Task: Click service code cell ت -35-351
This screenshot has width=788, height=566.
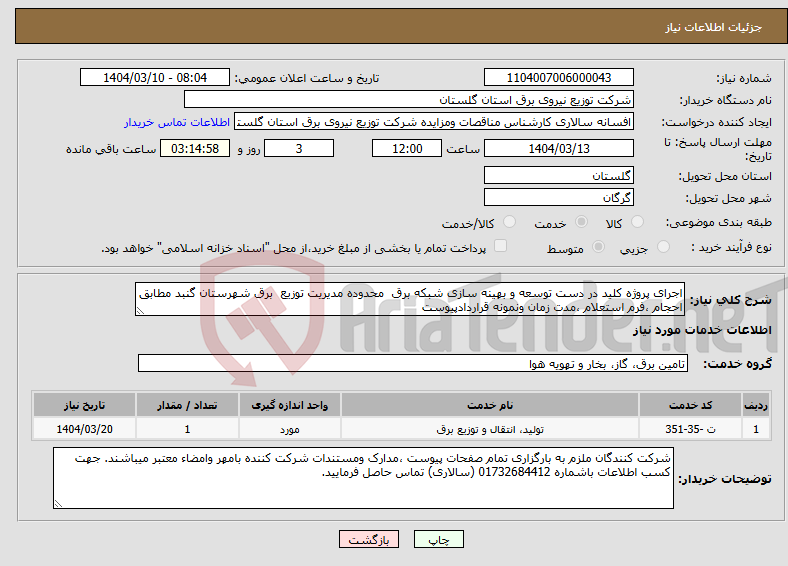Action: tap(691, 429)
